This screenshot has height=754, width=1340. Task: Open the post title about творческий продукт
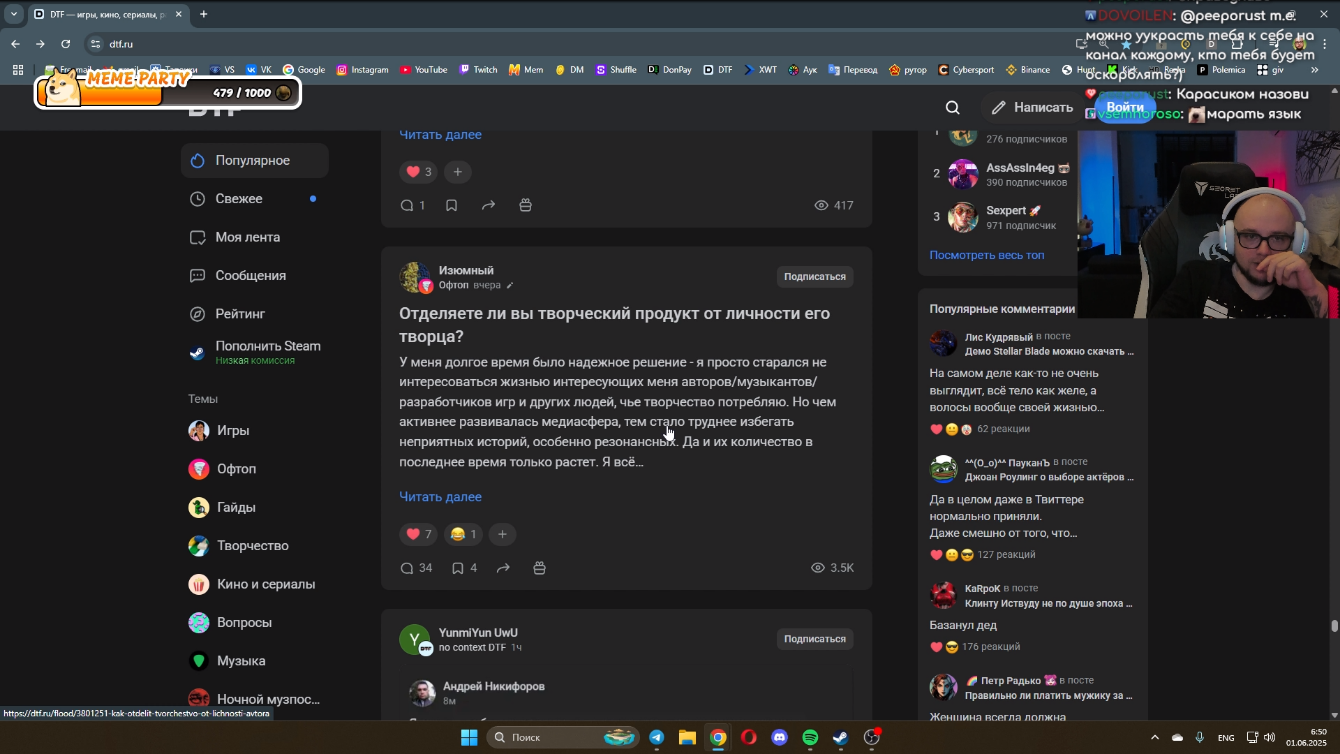(615, 325)
